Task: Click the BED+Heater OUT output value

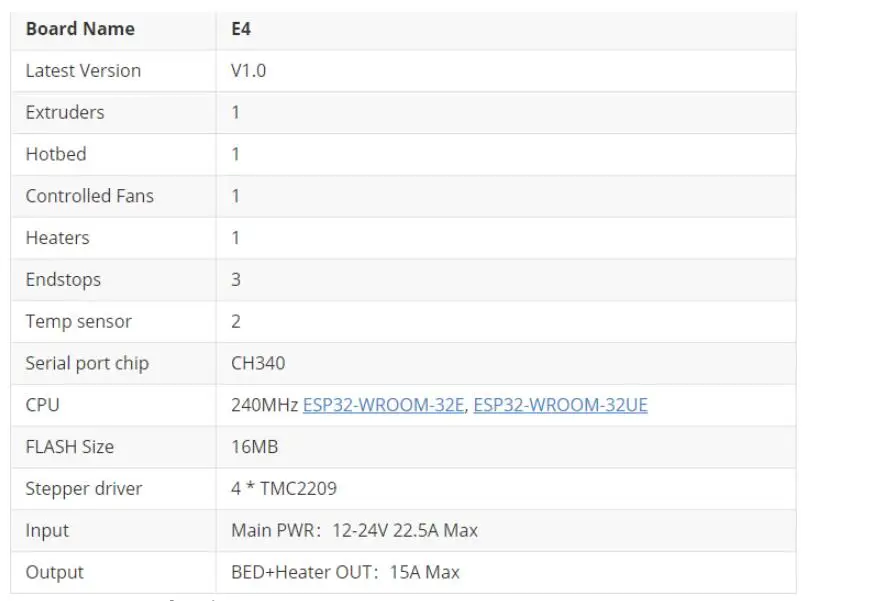Action: pyautogui.click(x=345, y=573)
